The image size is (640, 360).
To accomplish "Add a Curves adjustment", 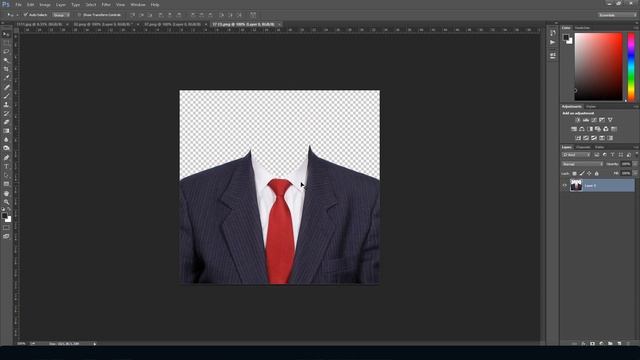I will pos(594,120).
